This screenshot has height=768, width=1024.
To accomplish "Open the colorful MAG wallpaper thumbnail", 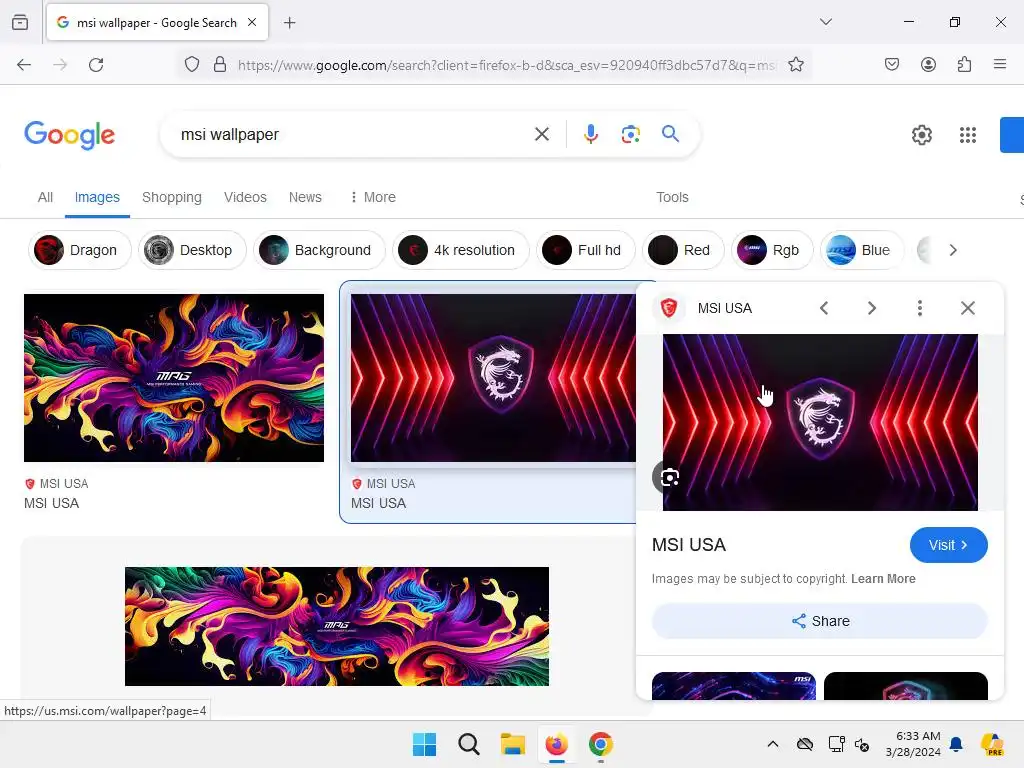I will pos(174,377).
